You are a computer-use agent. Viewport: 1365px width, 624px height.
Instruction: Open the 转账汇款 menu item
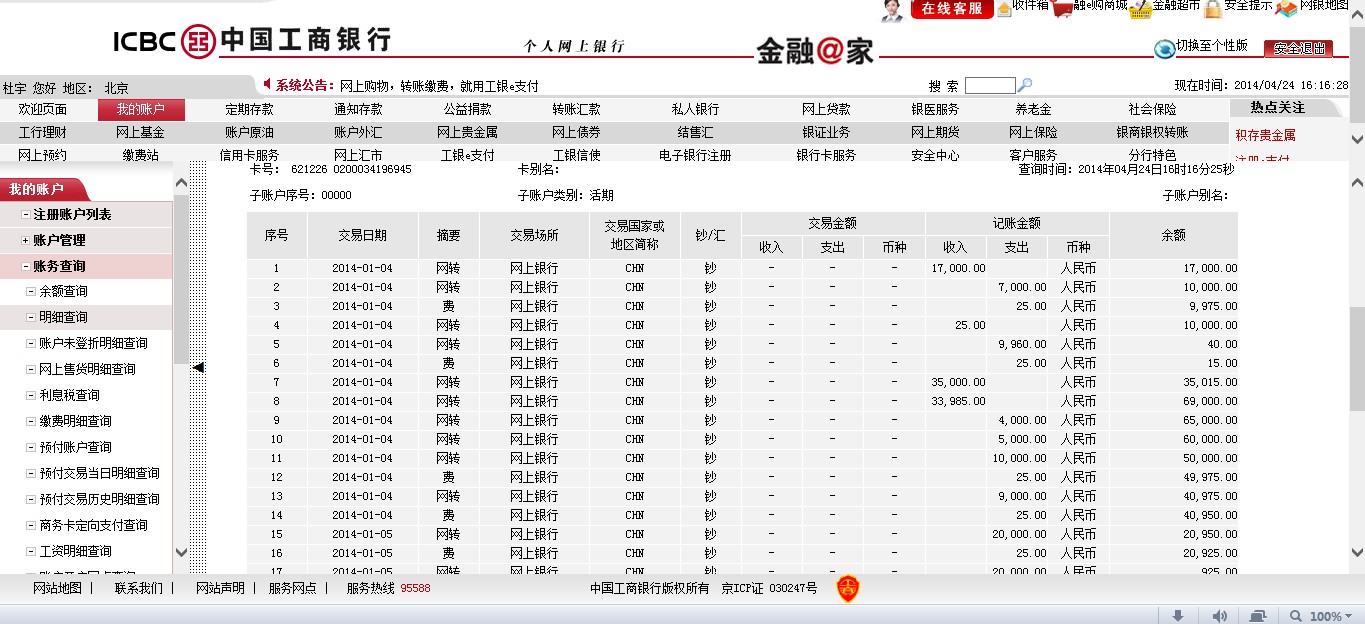point(576,109)
